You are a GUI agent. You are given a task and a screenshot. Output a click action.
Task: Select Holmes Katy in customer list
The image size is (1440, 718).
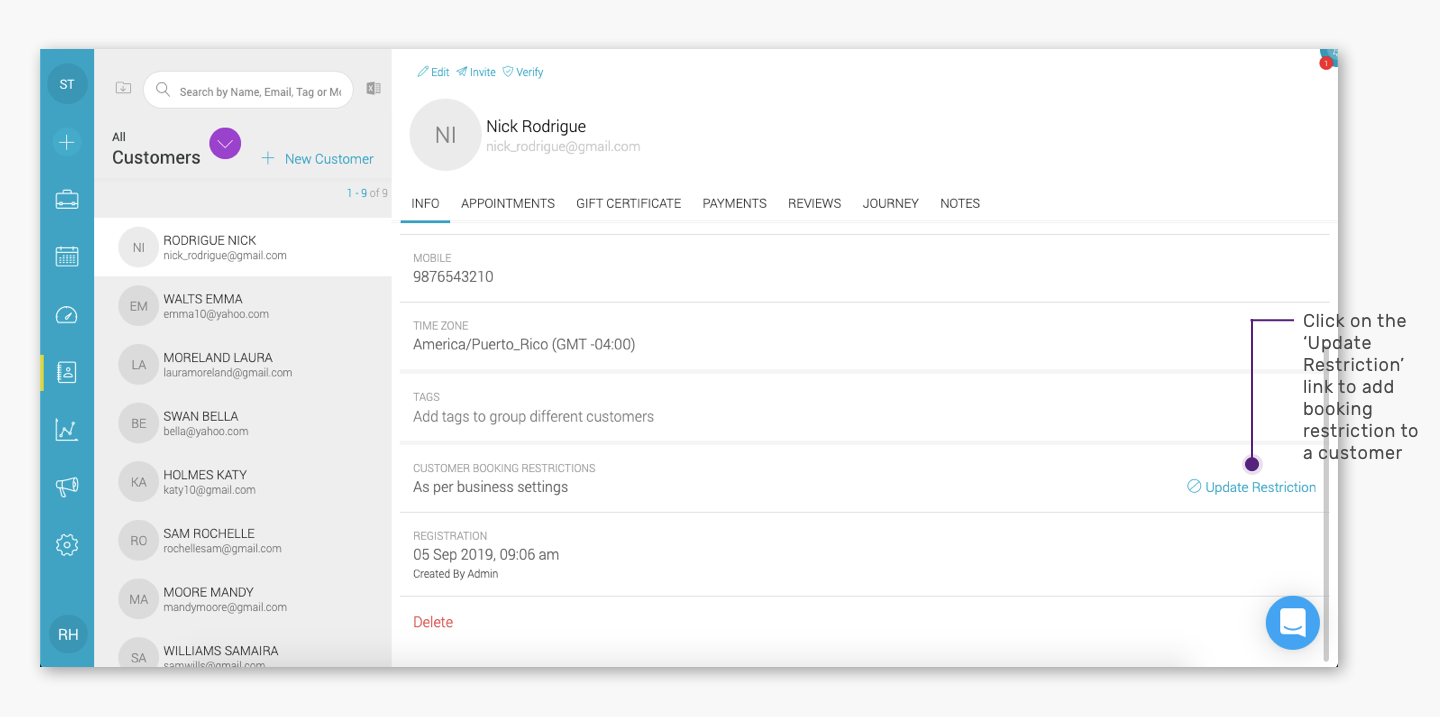[x=243, y=482]
